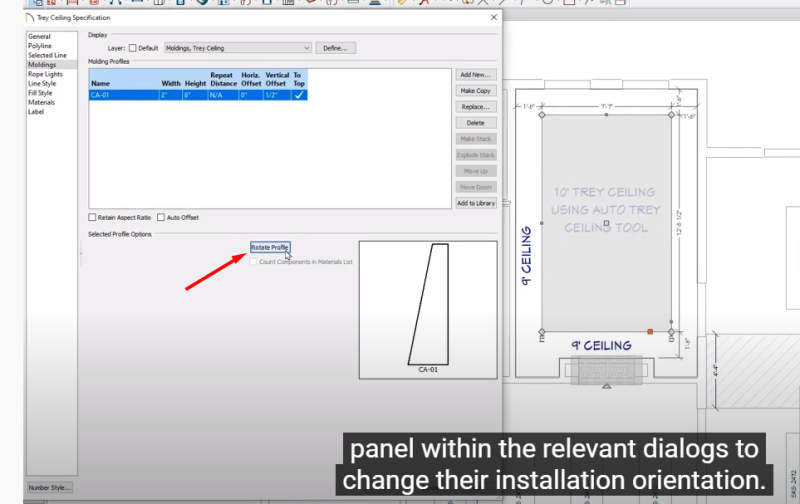Go to the Materials panel

point(42,102)
